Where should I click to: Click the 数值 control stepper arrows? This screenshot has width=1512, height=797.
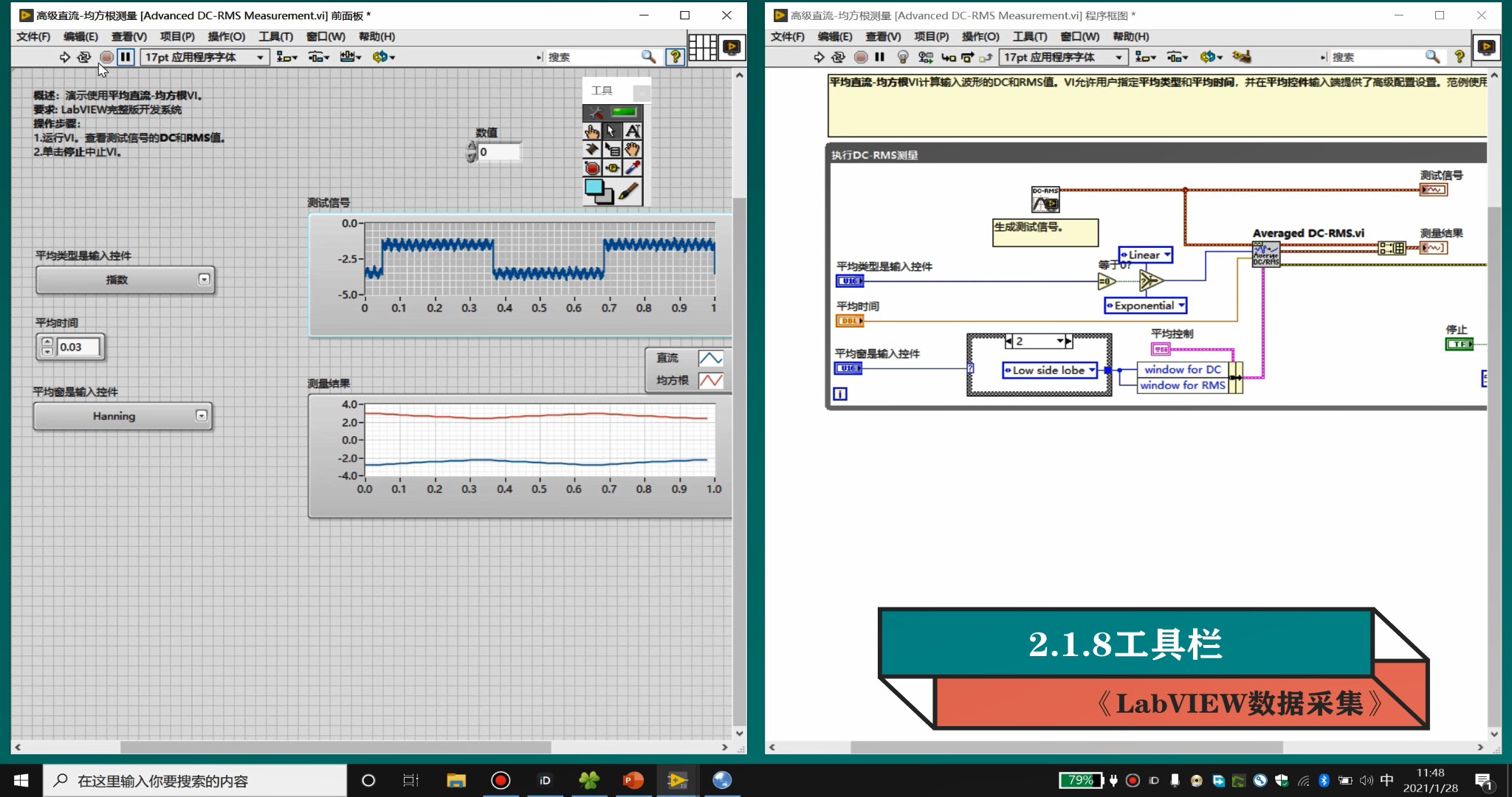[472, 152]
